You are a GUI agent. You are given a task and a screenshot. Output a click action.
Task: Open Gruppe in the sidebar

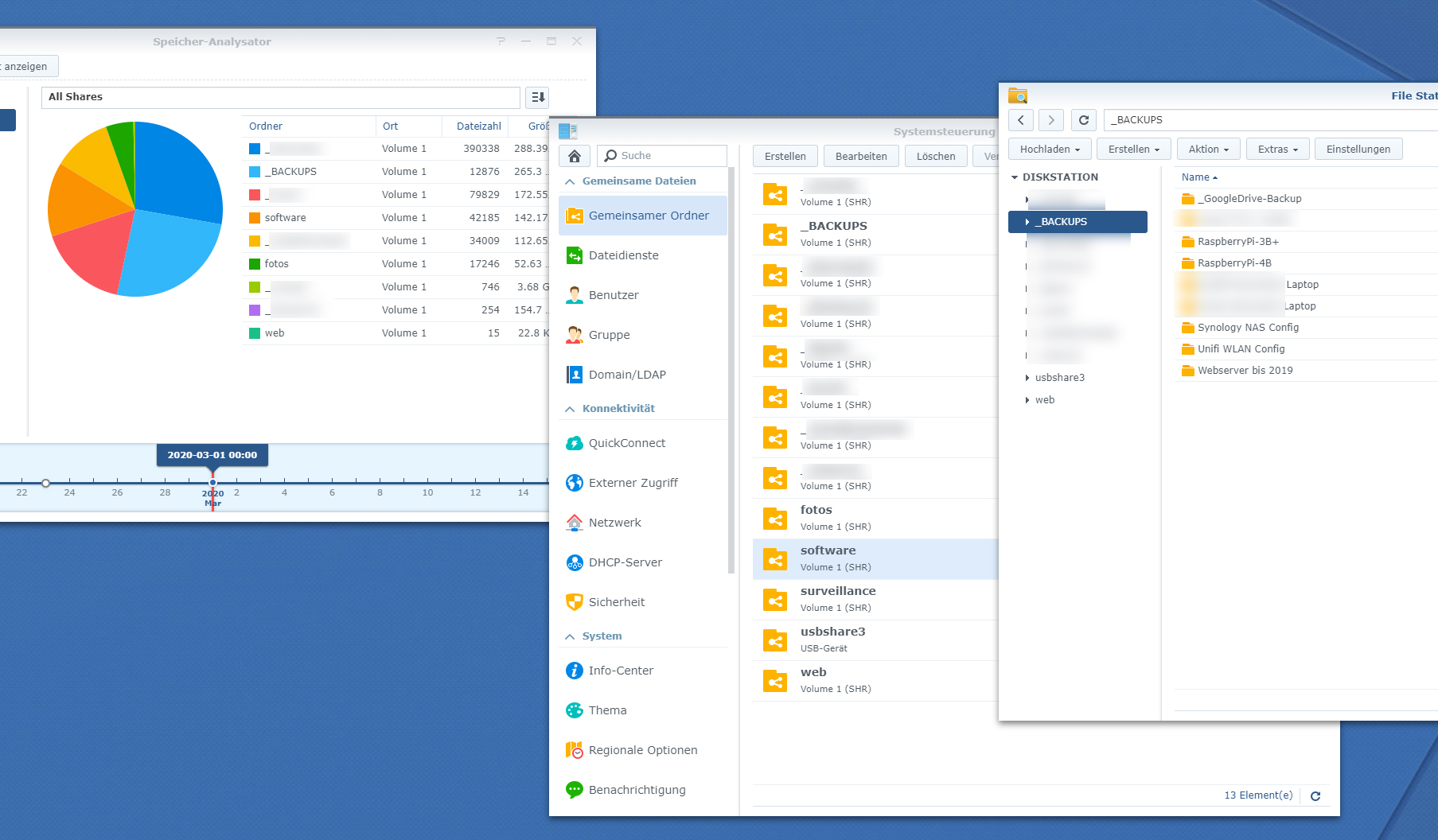[x=643, y=335]
